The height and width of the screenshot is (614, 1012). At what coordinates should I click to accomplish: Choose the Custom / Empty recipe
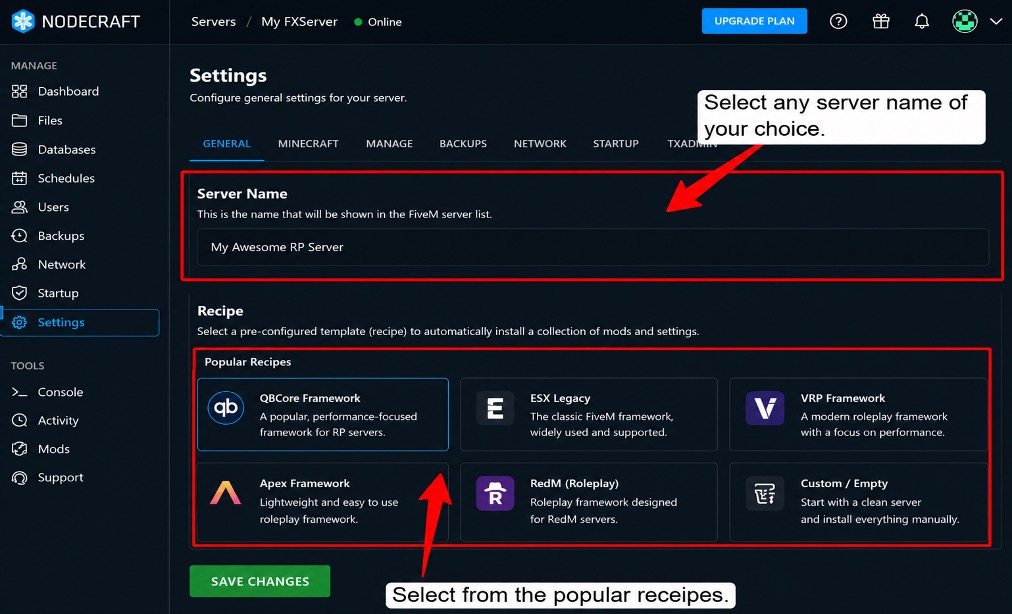858,502
